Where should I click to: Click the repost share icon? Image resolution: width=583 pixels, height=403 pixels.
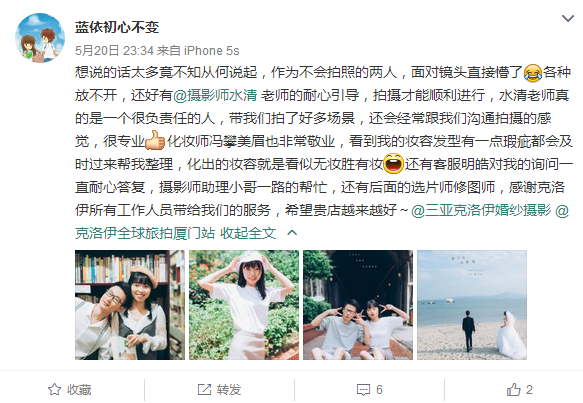204,390
